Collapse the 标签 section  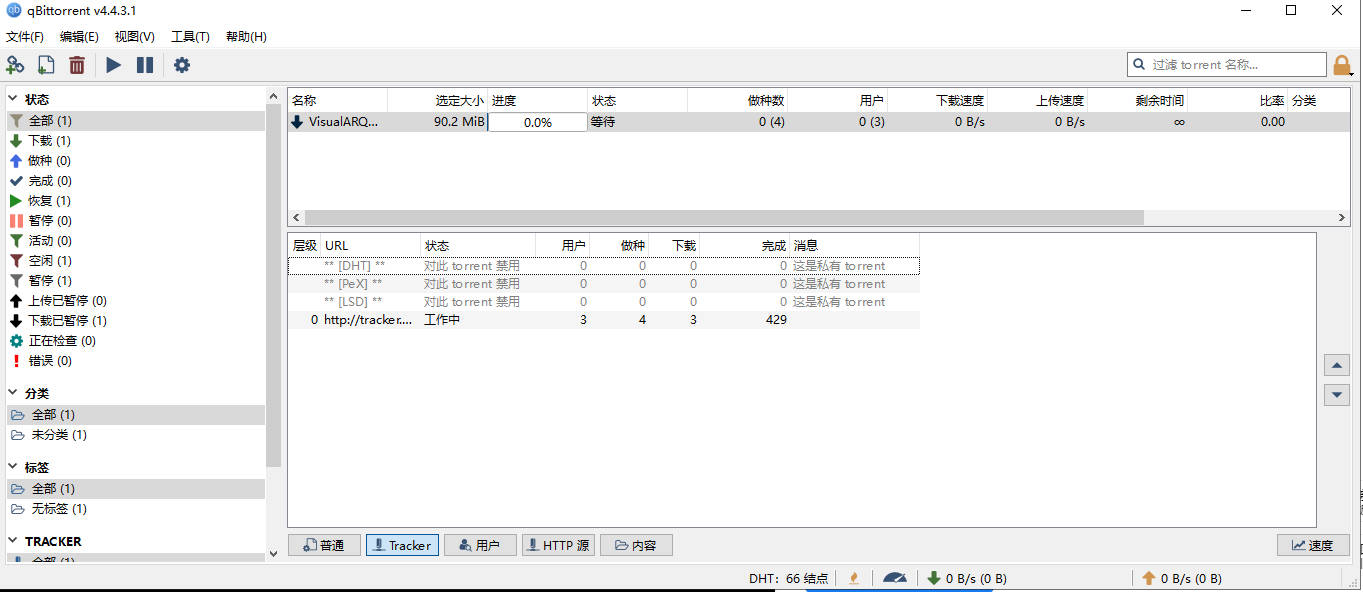14,467
